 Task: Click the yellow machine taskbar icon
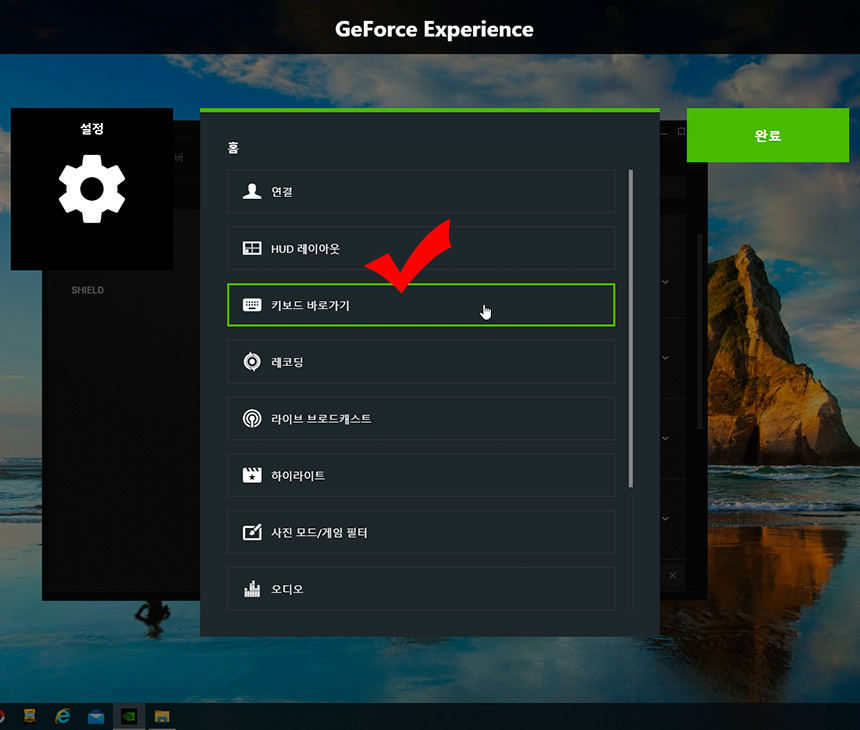pos(30,716)
